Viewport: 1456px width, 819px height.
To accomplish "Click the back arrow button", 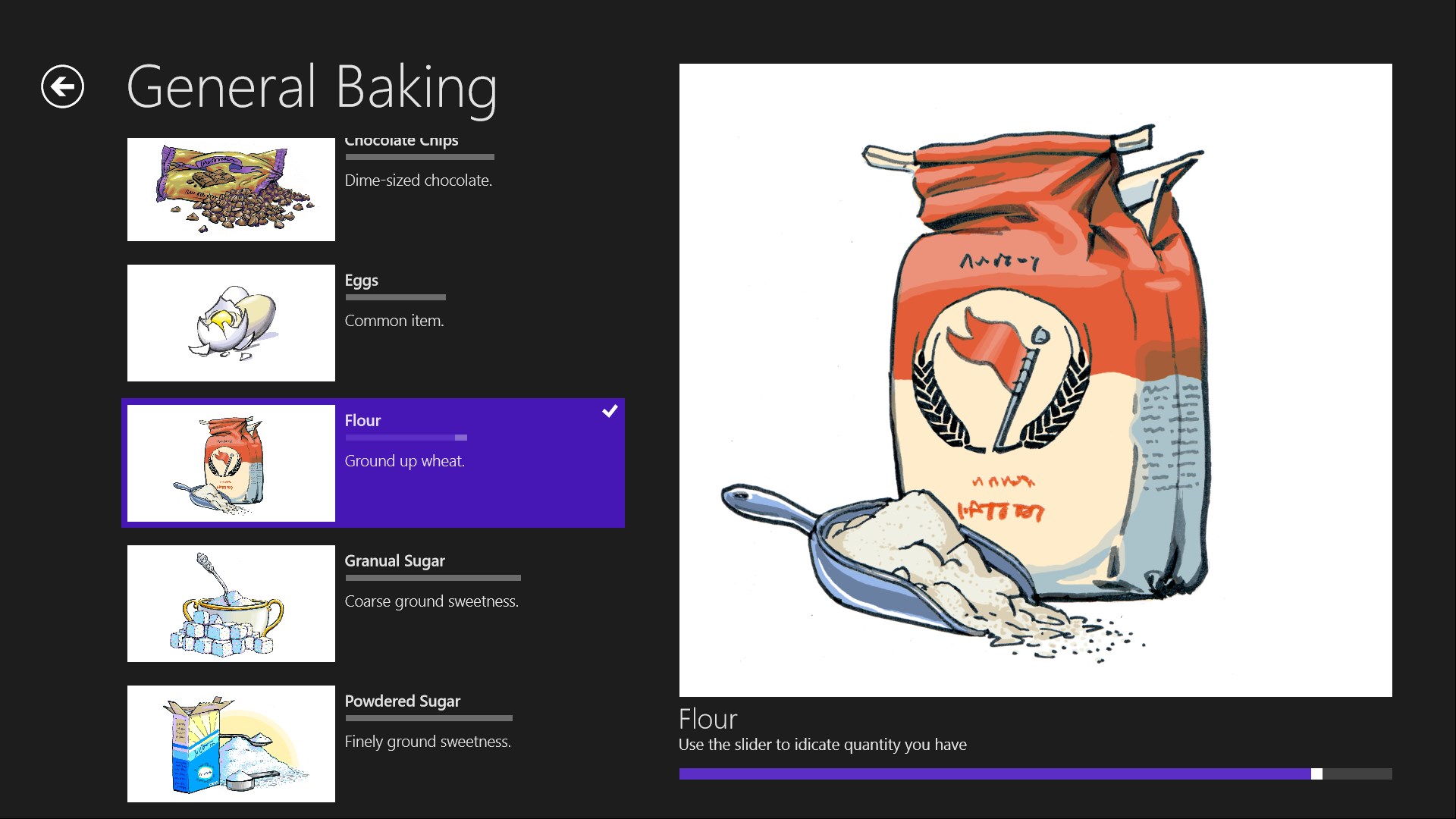I will point(62,86).
